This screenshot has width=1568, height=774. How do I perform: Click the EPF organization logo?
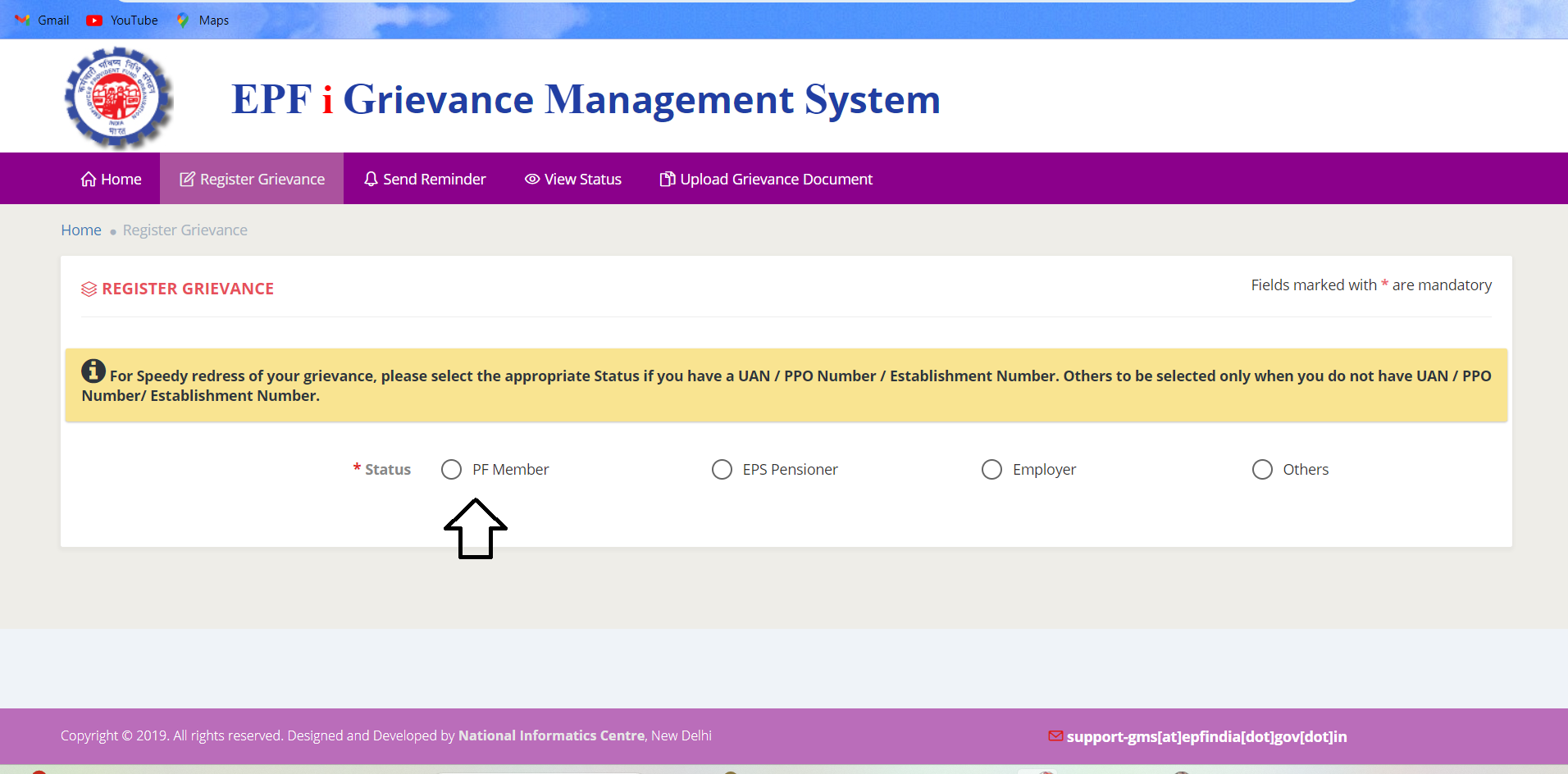click(118, 97)
